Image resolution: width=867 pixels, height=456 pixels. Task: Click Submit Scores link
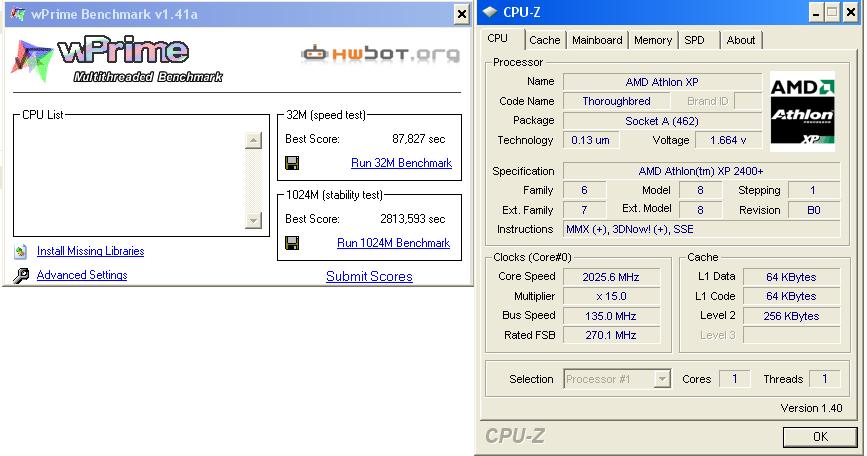pos(369,276)
